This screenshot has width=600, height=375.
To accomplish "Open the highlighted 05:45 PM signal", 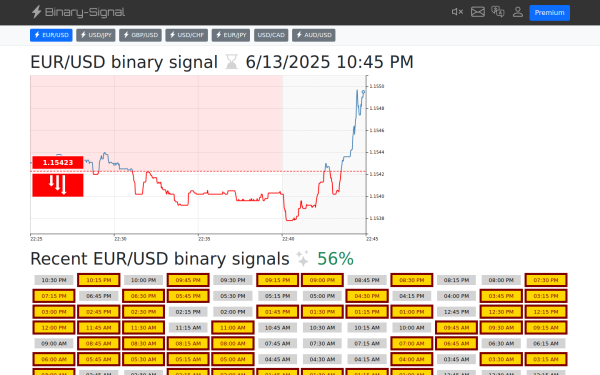I will pos(188,296).
